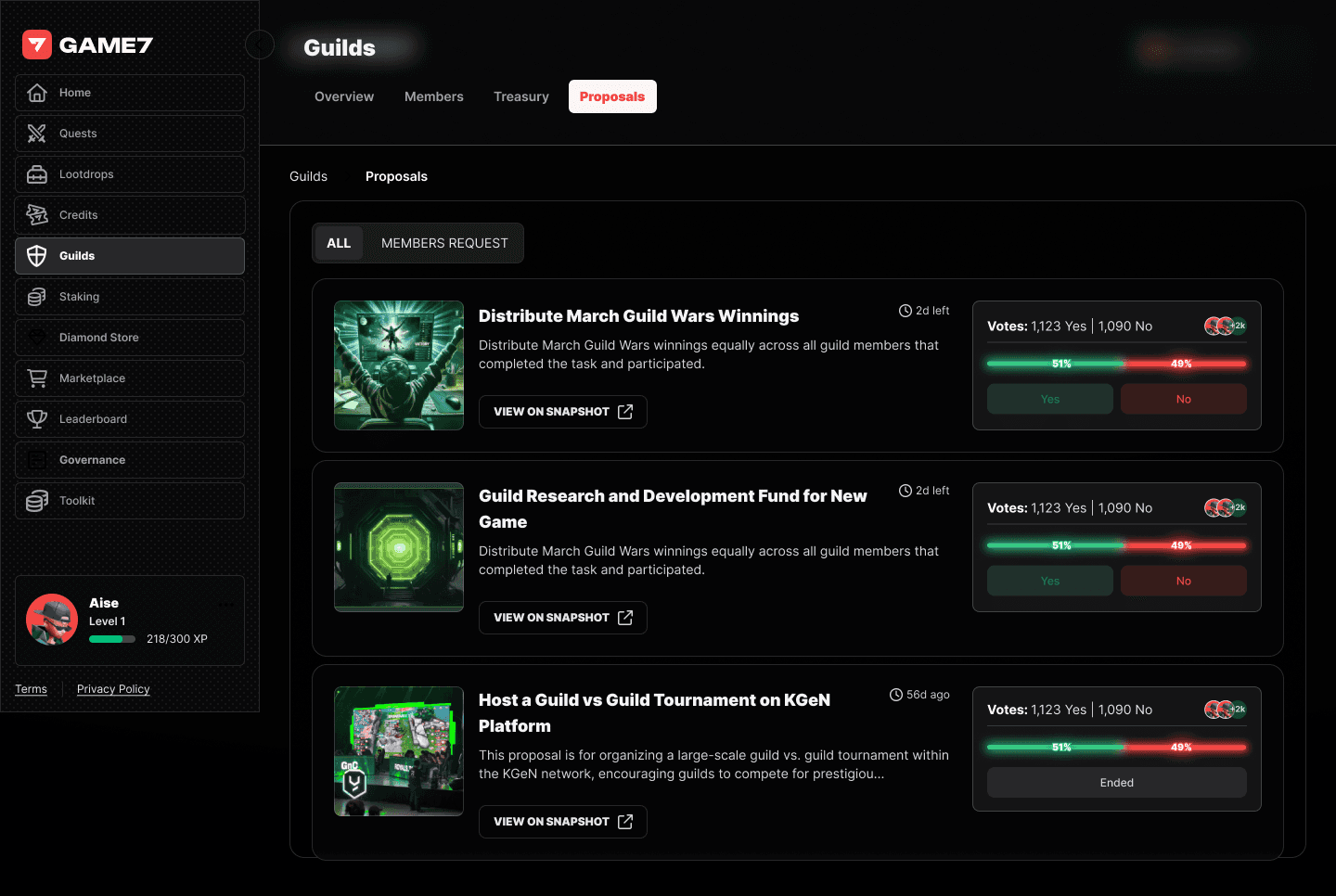The height and width of the screenshot is (896, 1336).
Task: Open the three-dot menu on Aise's card
Action: [x=226, y=604]
